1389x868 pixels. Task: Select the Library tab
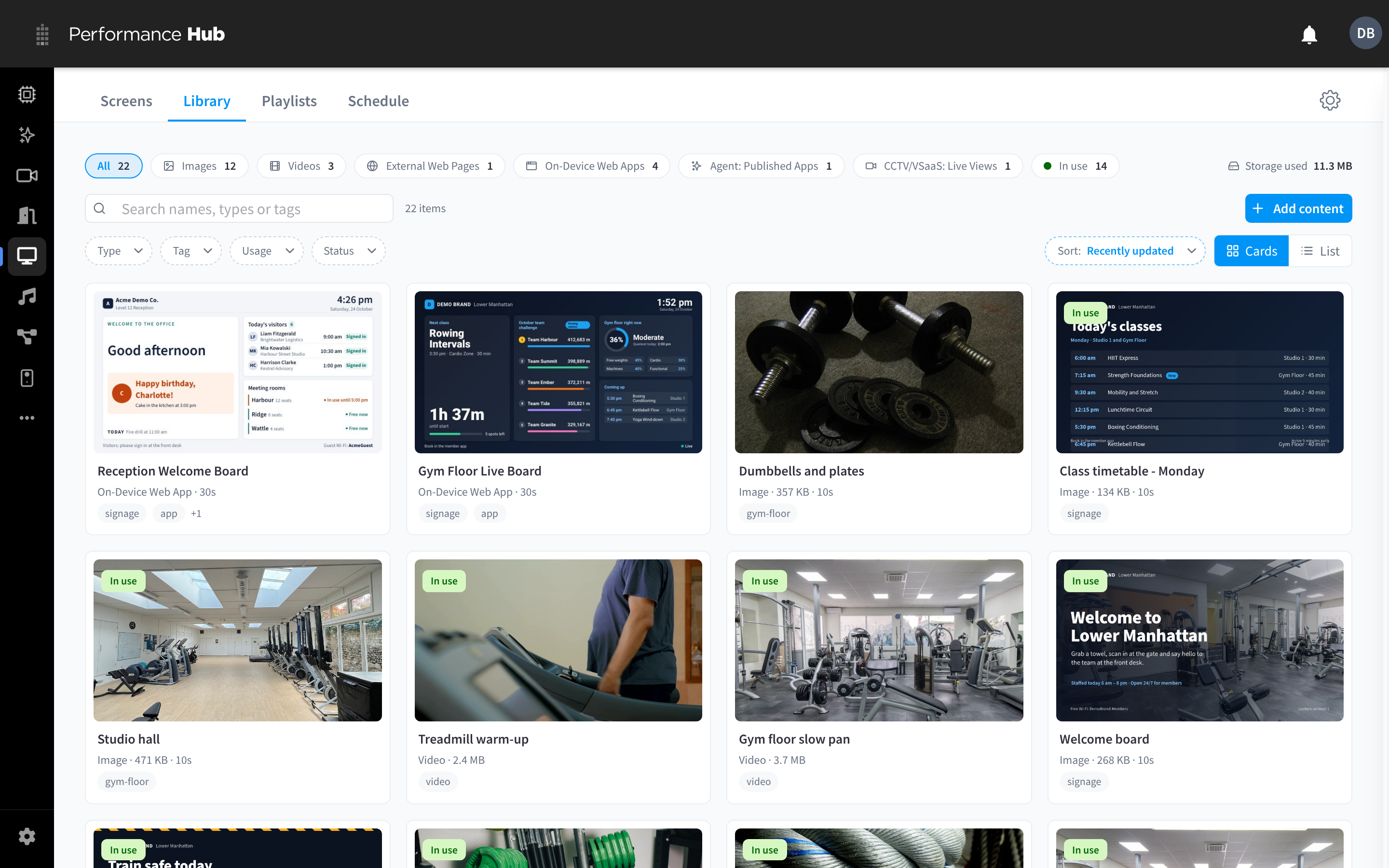[206, 101]
